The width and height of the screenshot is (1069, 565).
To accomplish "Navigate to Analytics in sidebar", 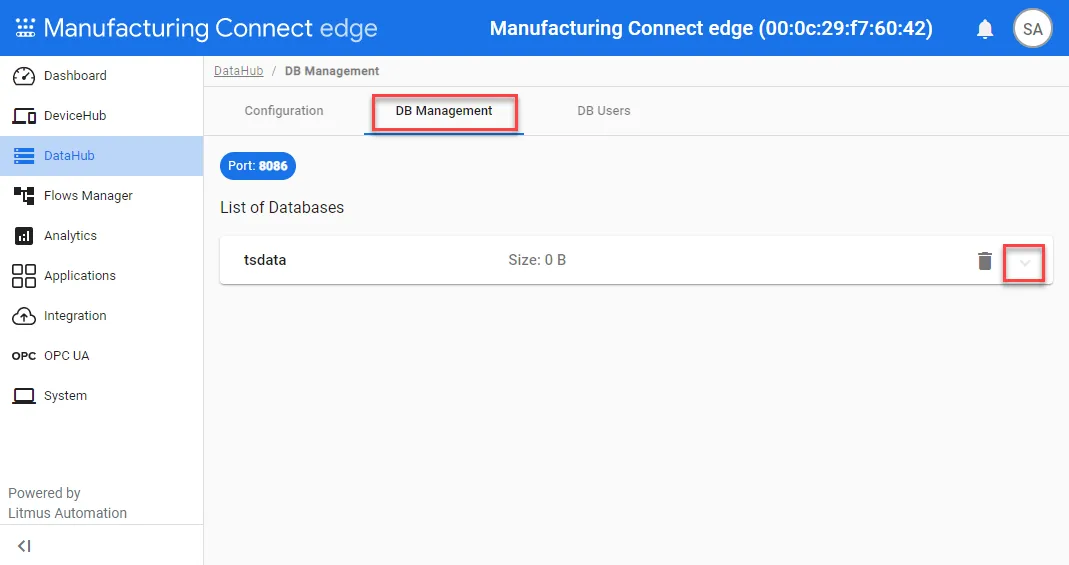I will pos(102,236).
